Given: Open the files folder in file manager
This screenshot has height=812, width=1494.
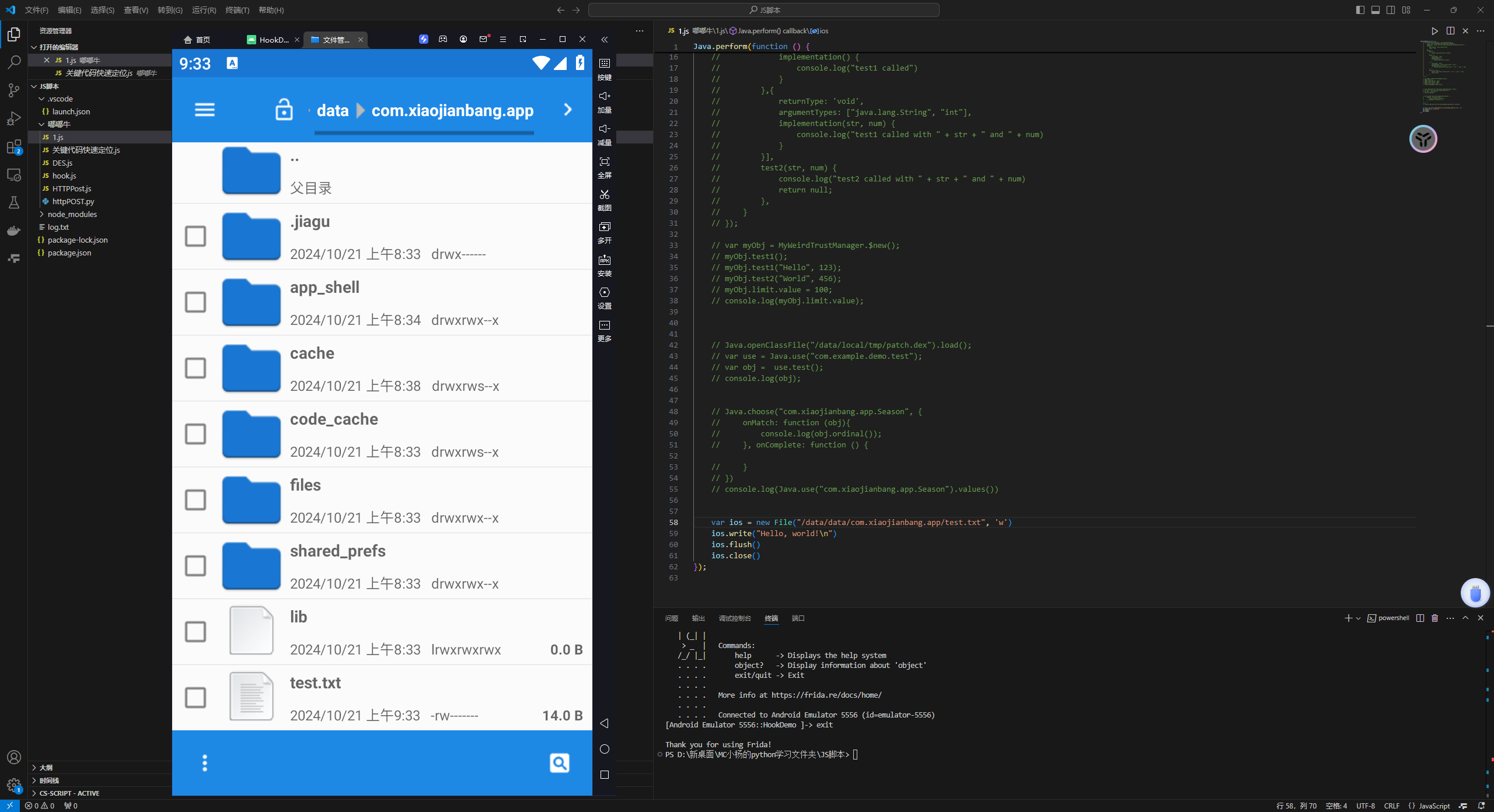Looking at the screenshot, I should (x=305, y=485).
